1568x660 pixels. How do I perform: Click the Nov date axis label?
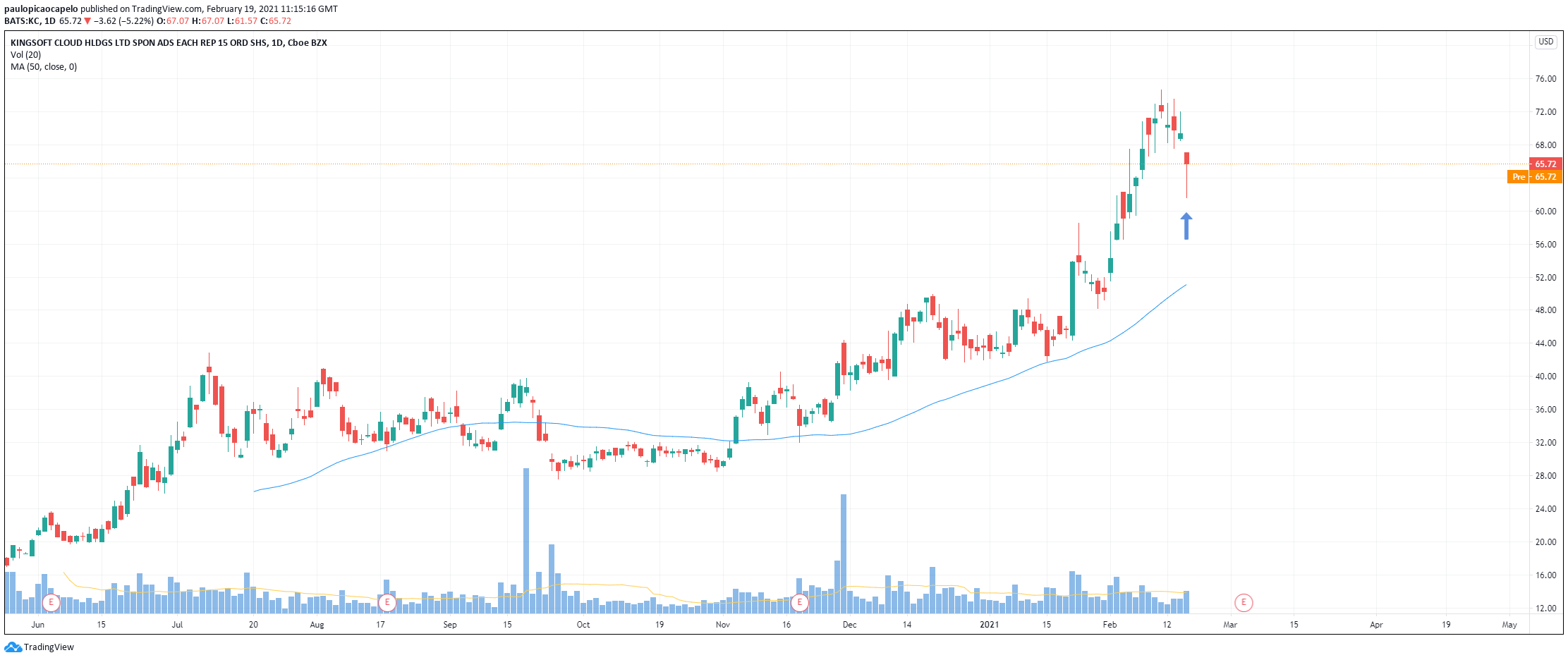click(x=723, y=625)
